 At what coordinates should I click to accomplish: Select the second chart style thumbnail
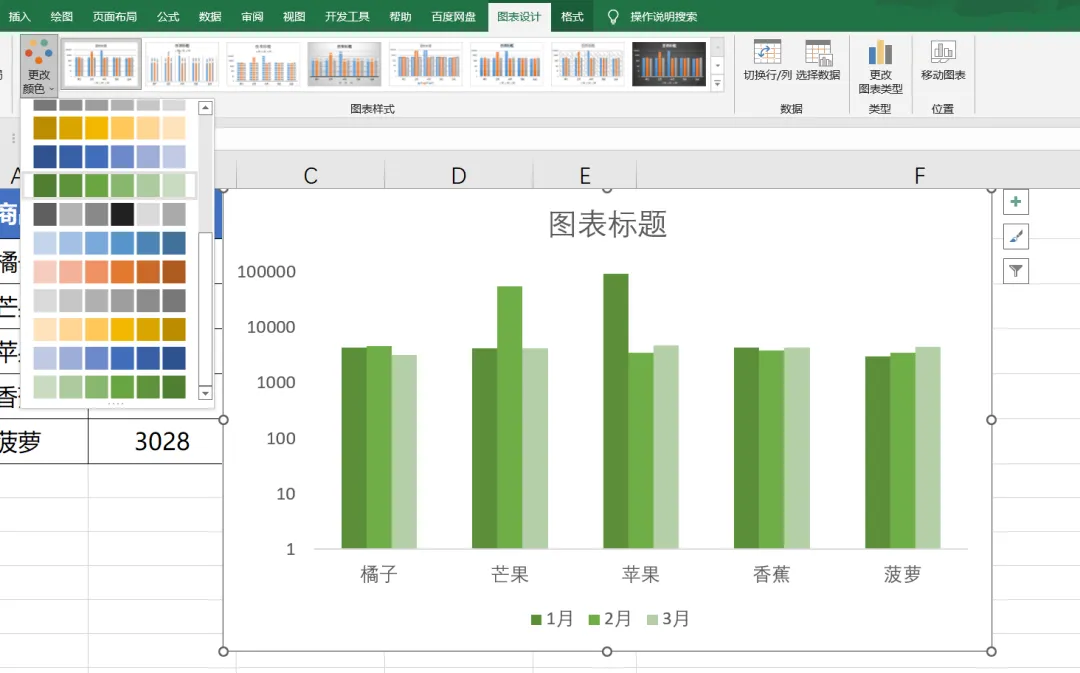[182, 64]
